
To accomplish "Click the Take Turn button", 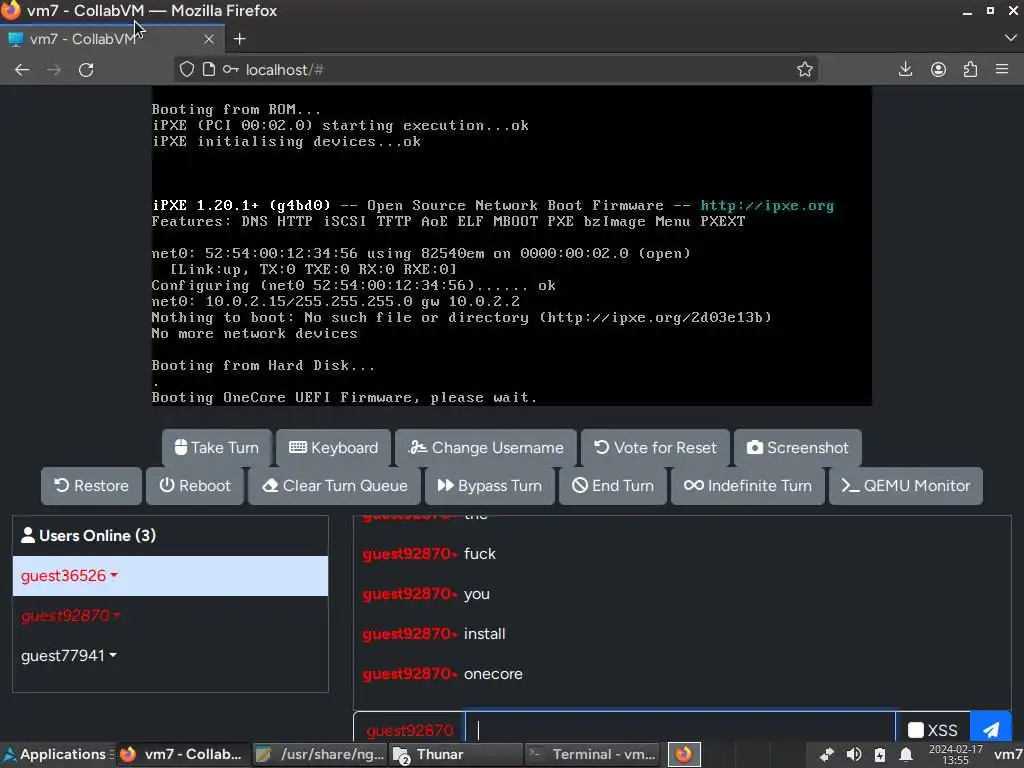I will (217, 447).
